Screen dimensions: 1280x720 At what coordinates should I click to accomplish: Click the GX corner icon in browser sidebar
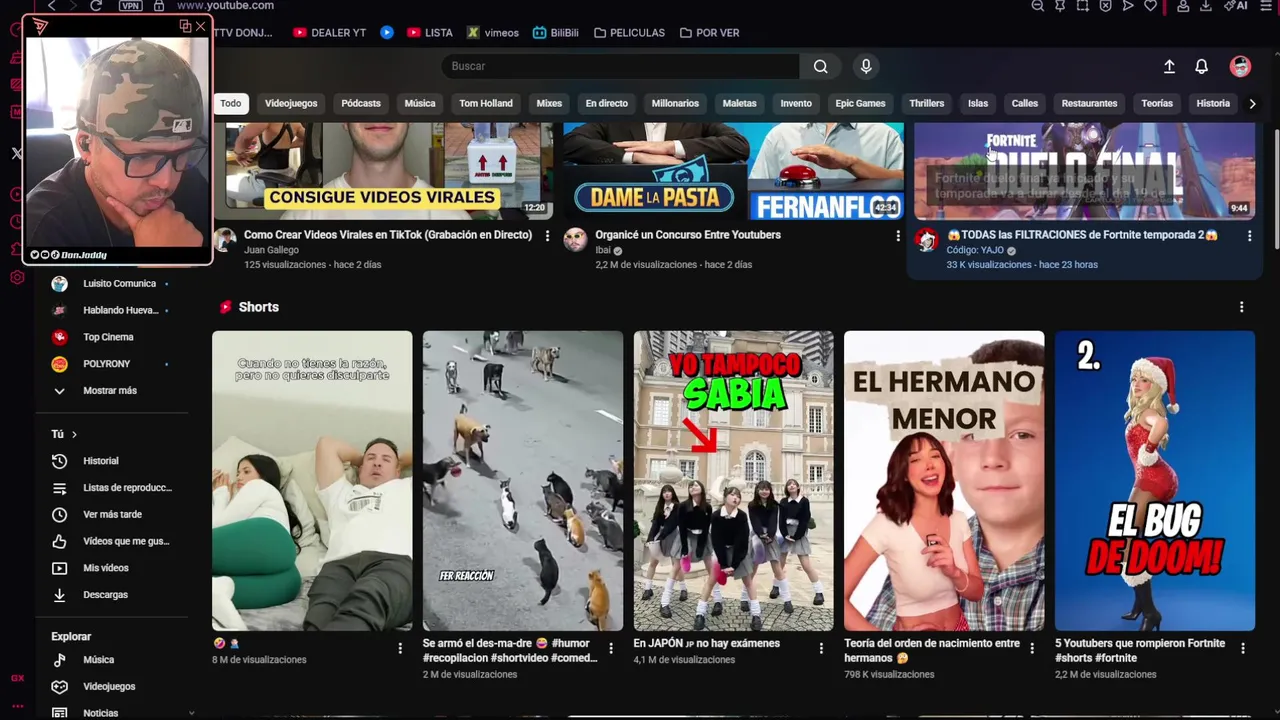[x=17, y=678]
